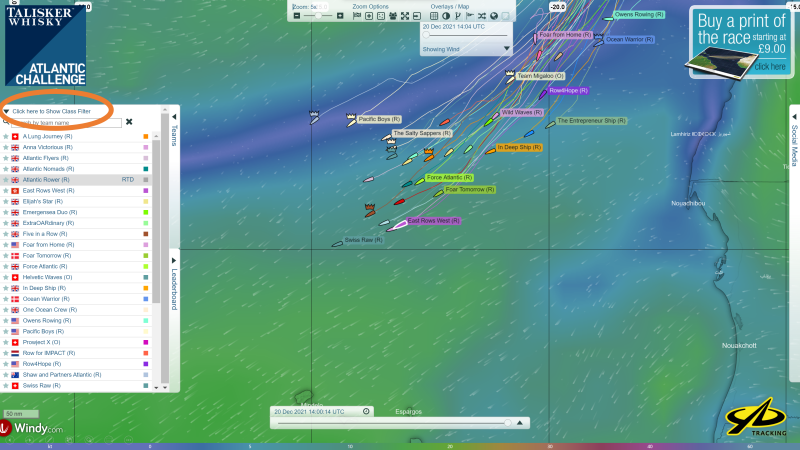Click the zoom out minus button
The image size is (800, 450).
(x=297, y=16)
